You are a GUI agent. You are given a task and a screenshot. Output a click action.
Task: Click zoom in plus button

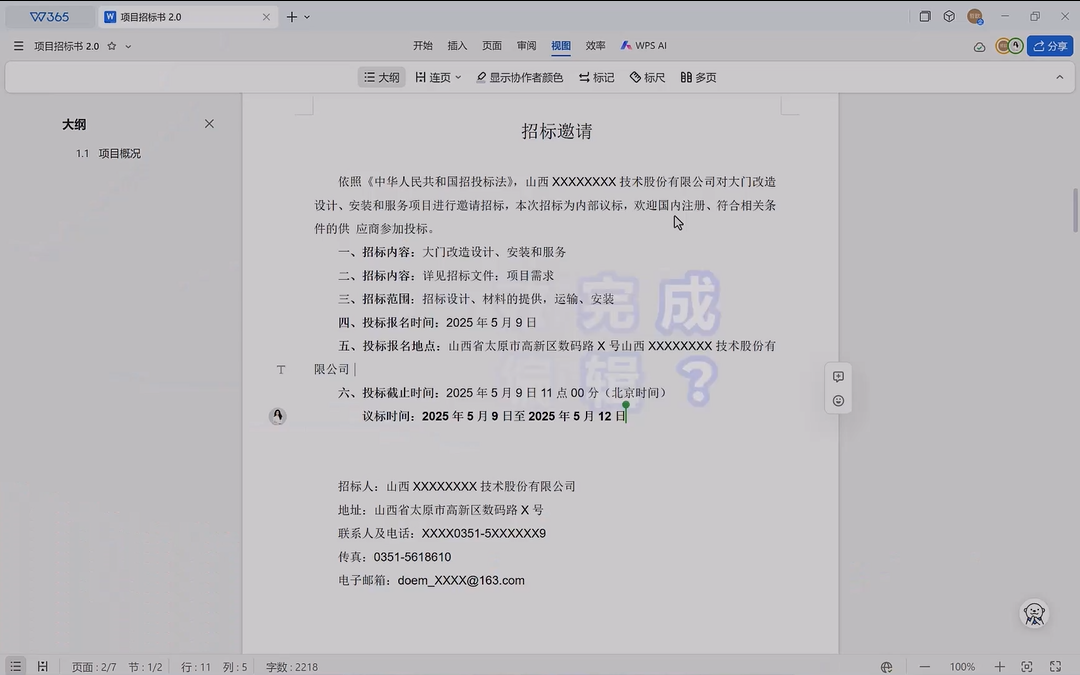[x=999, y=666]
